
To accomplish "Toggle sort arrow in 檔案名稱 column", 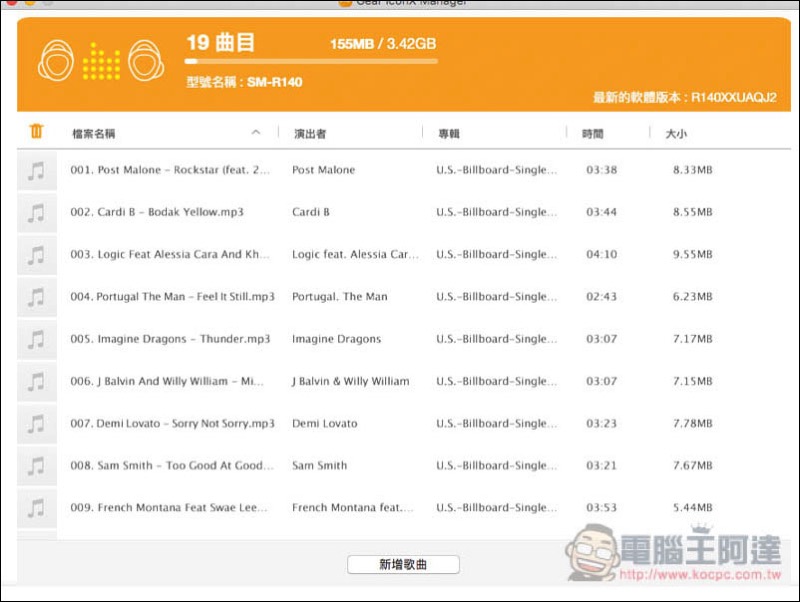I will pos(256,132).
